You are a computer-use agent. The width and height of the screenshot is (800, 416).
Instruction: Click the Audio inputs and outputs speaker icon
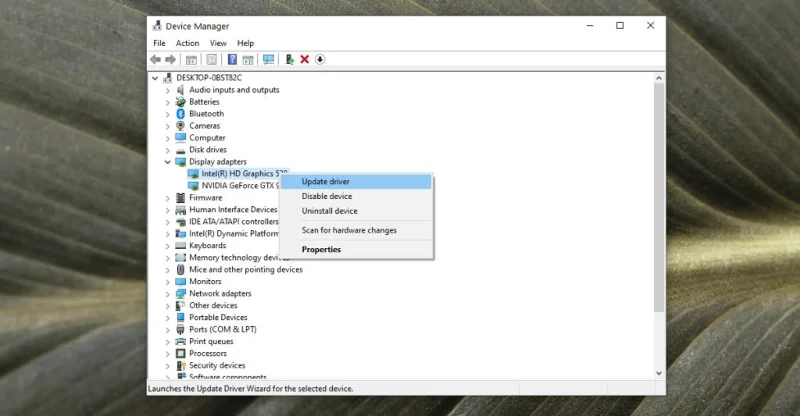(181, 90)
